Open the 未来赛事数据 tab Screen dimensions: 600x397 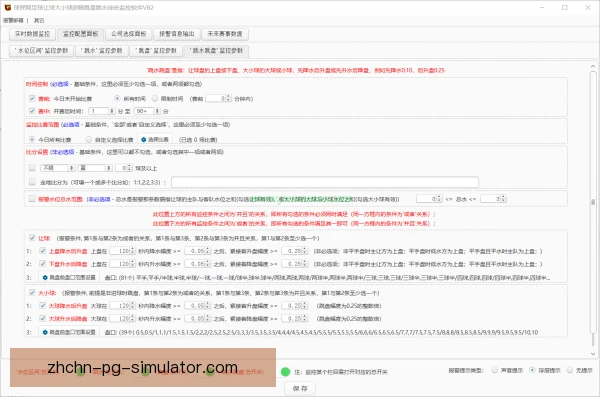pos(225,34)
